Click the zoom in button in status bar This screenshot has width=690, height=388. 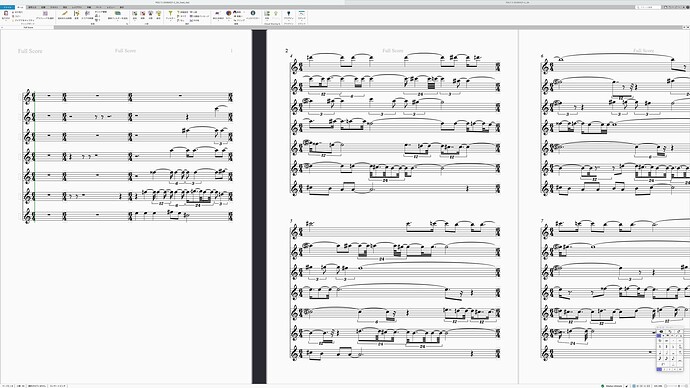coord(686,386)
